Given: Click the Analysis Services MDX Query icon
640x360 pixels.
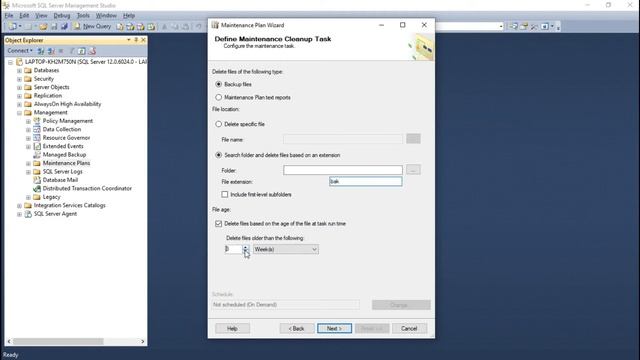Looking at the screenshot, I should pos(130,27).
